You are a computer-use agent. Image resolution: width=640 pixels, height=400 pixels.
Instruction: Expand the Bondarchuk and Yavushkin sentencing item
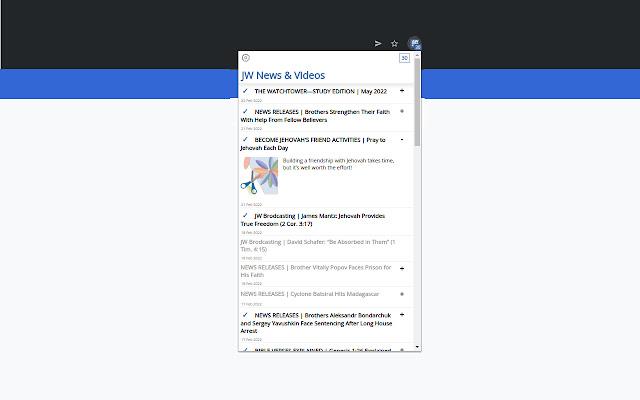click(x=402, y=315)
